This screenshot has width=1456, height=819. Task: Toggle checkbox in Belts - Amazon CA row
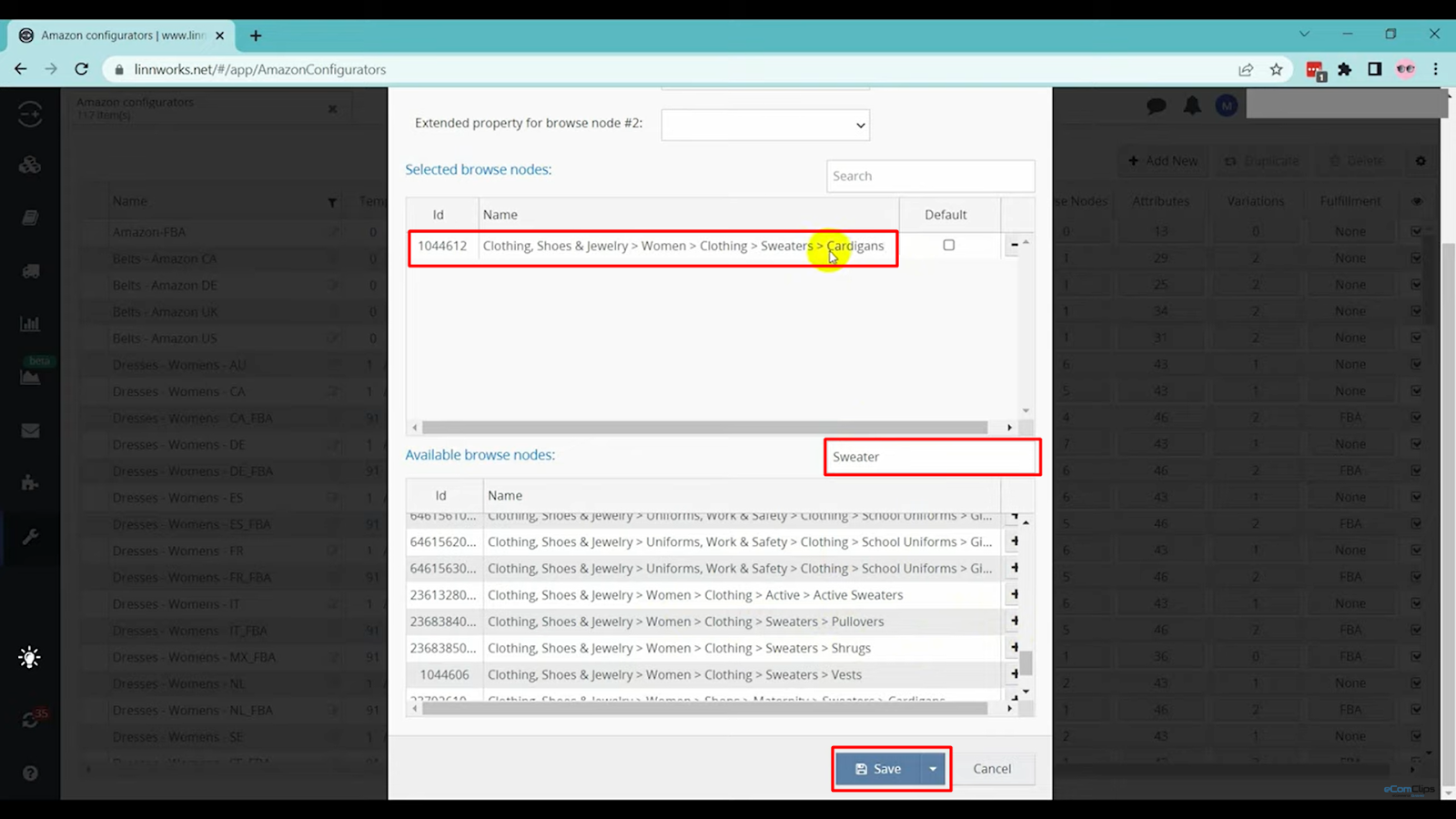click(x=1417, y=258)
